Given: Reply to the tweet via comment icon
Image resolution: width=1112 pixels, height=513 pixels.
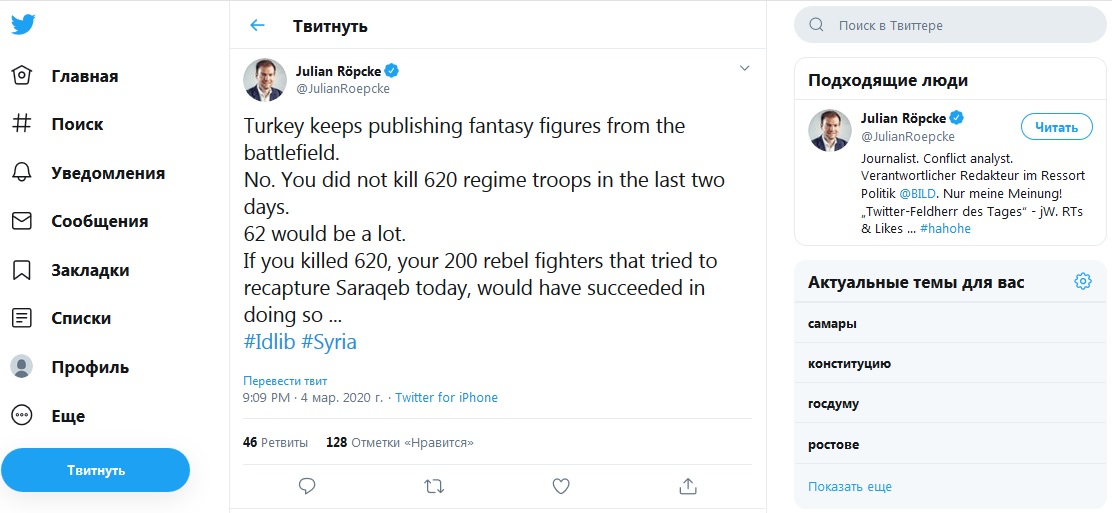Looking at the screenshot, I should 307,485.
